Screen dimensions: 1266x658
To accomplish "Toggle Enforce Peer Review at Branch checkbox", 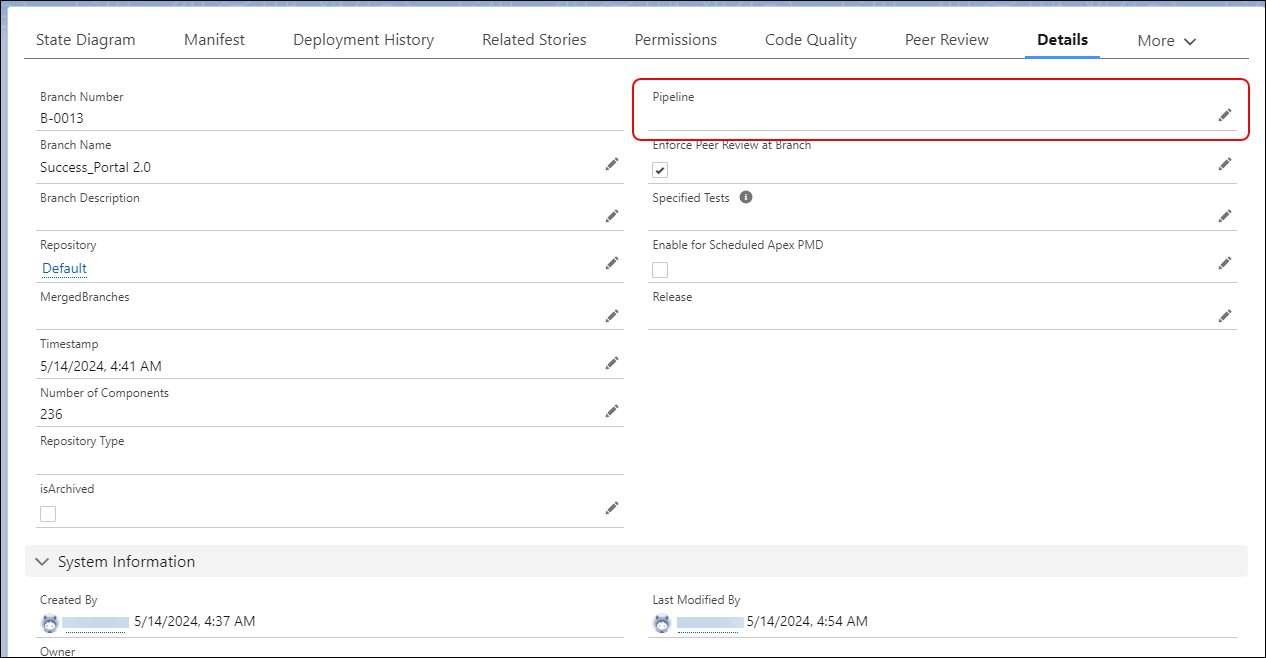I will click(x=660, y=170).
